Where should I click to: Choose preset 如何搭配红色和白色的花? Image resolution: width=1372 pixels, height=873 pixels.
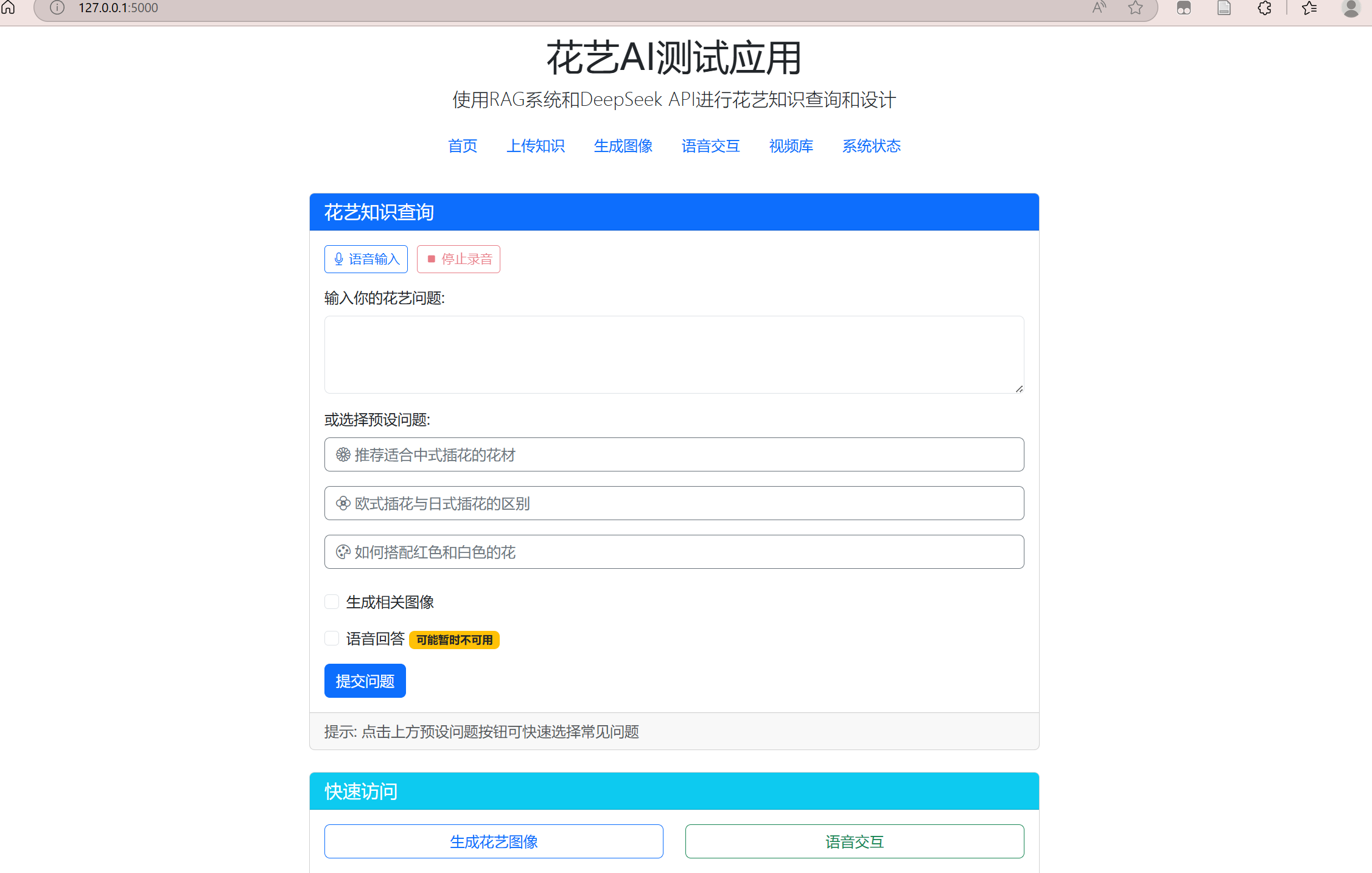click(x=674, y=552)
